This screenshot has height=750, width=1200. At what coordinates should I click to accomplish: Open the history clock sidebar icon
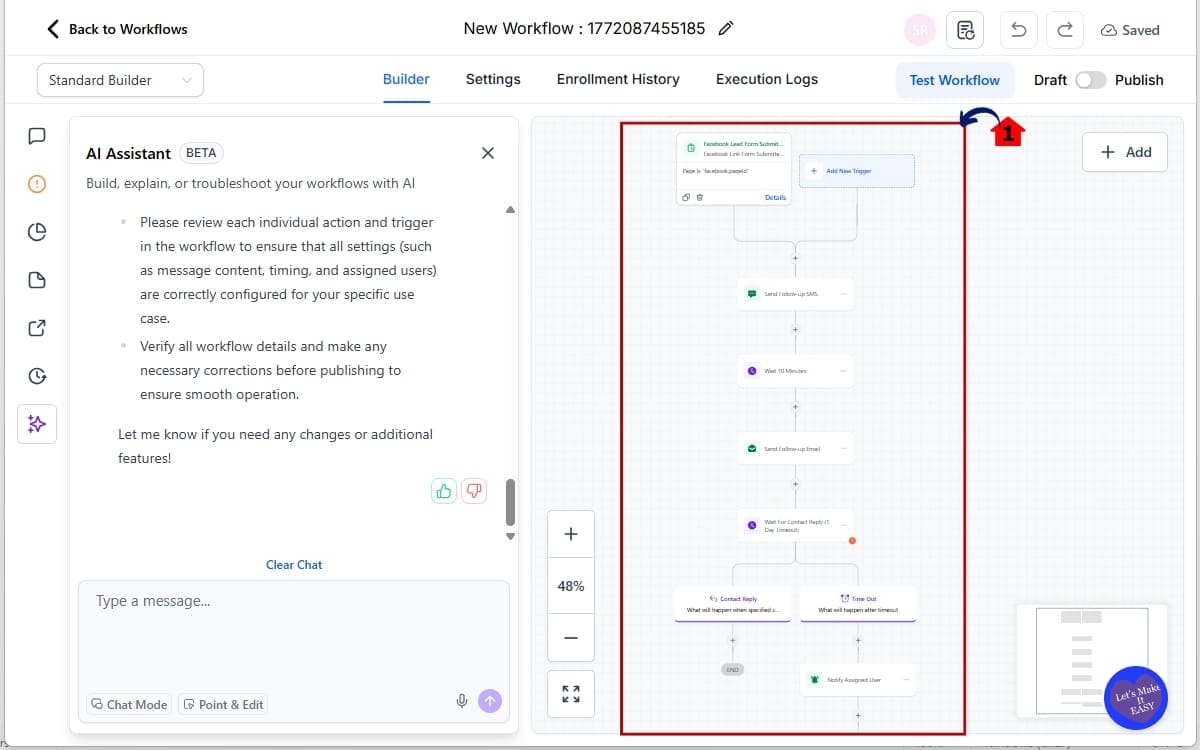coord(37,375)
